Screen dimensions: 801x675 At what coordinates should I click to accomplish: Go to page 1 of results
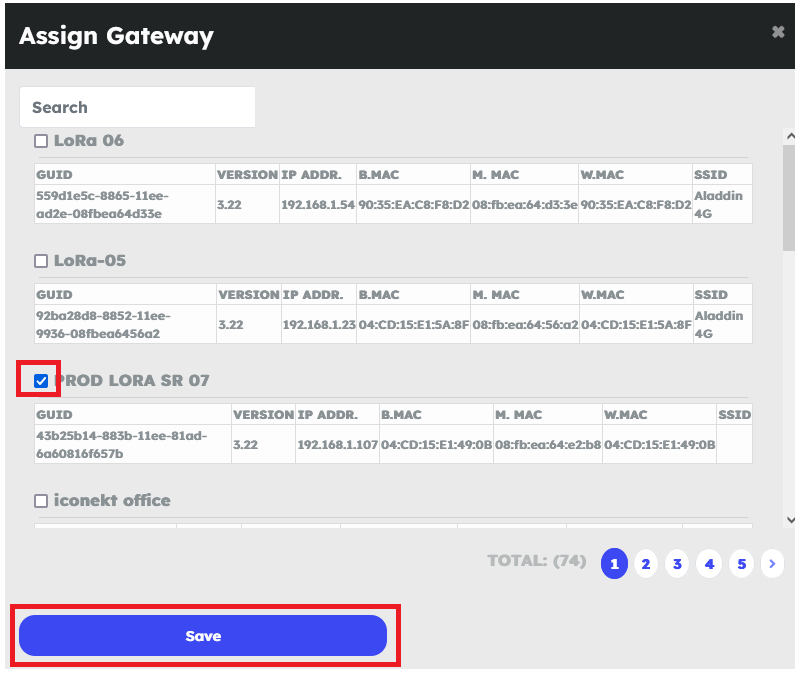pyautogui.click(x=614, y=564)
